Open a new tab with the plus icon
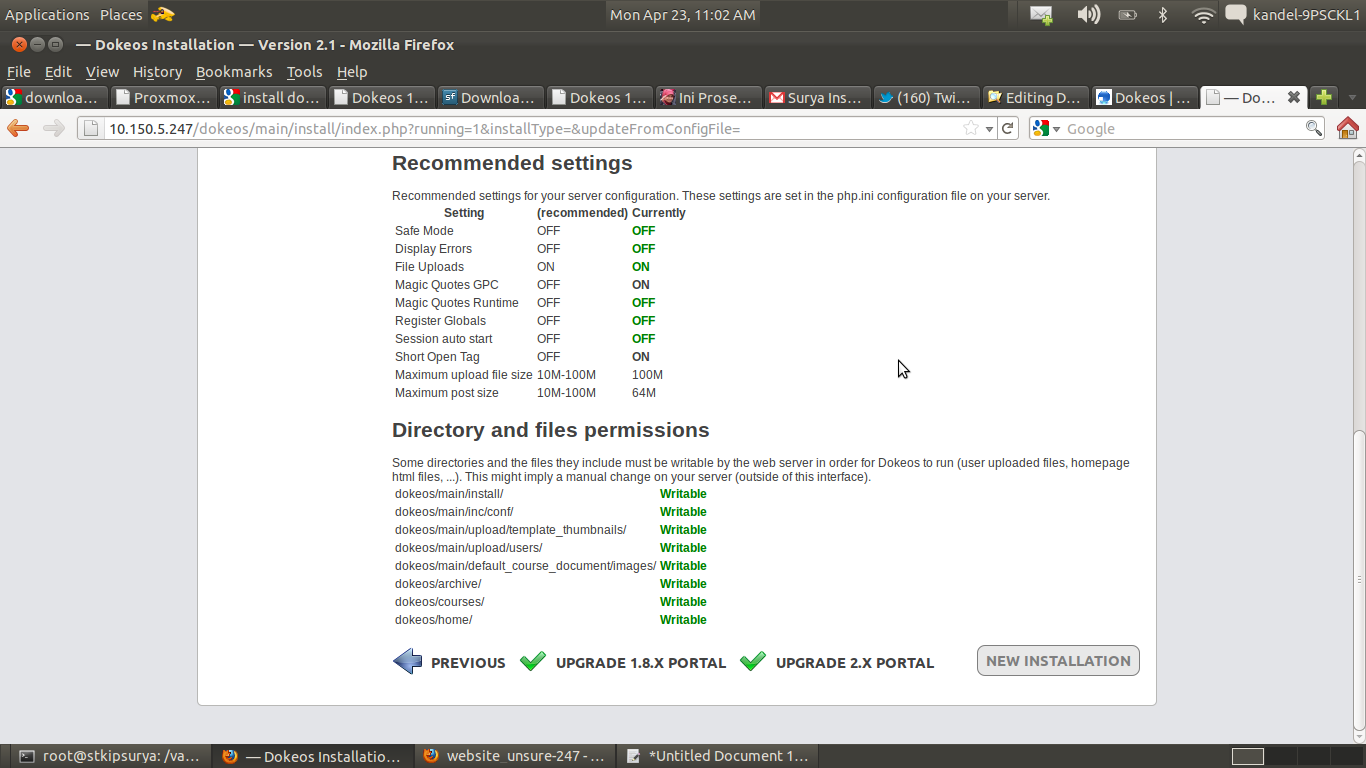The height and width of the screenshot is (768, 1366). 1323,97
